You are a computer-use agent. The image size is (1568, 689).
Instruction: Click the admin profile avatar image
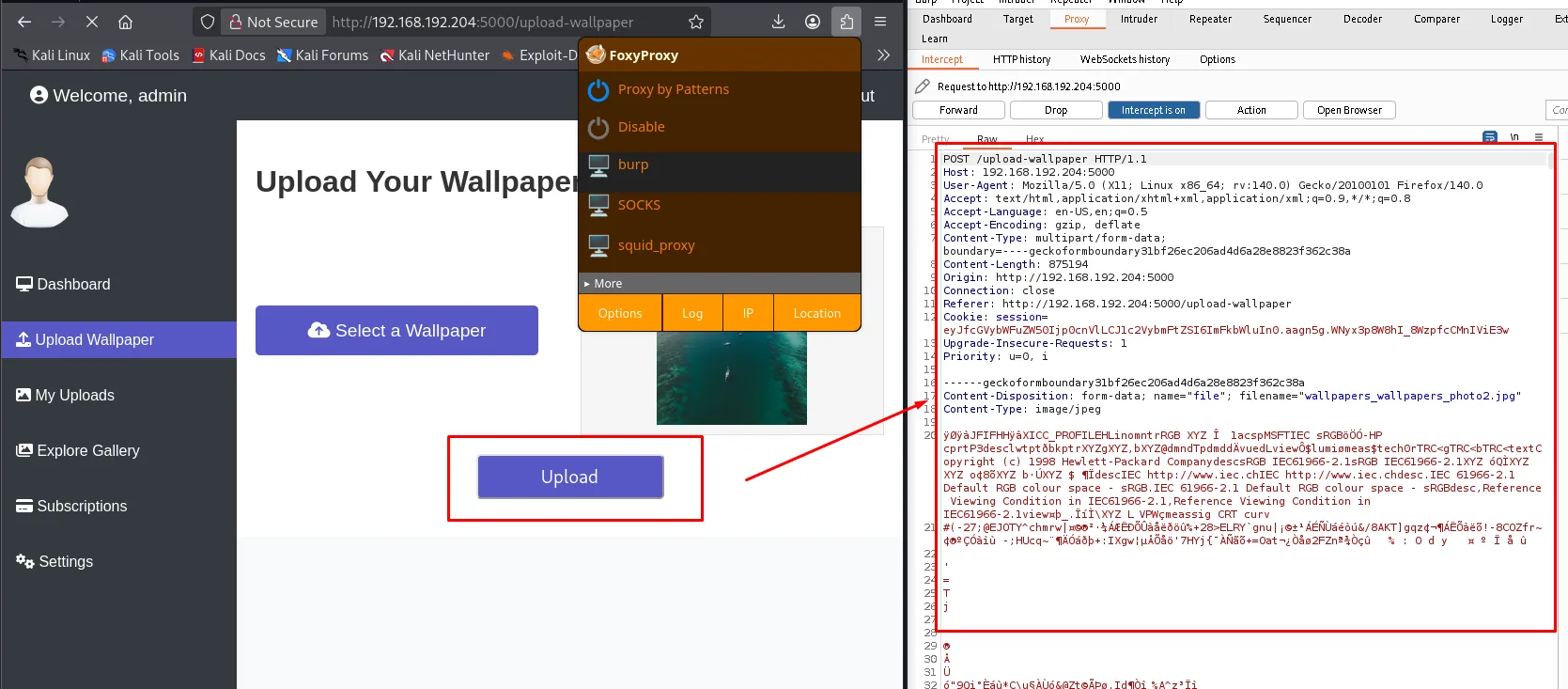click(x=39, y=192)
